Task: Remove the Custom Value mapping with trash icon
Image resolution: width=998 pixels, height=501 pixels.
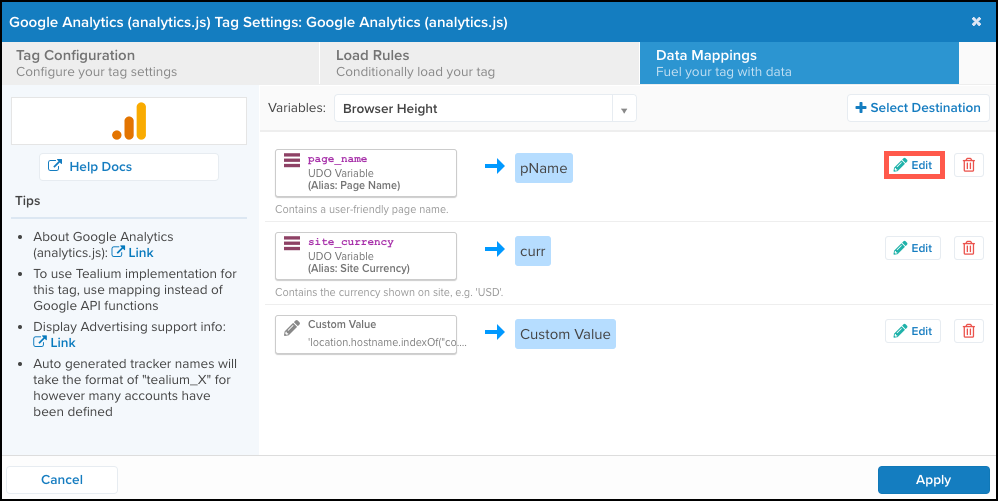Action: click(x=967, y=331)
